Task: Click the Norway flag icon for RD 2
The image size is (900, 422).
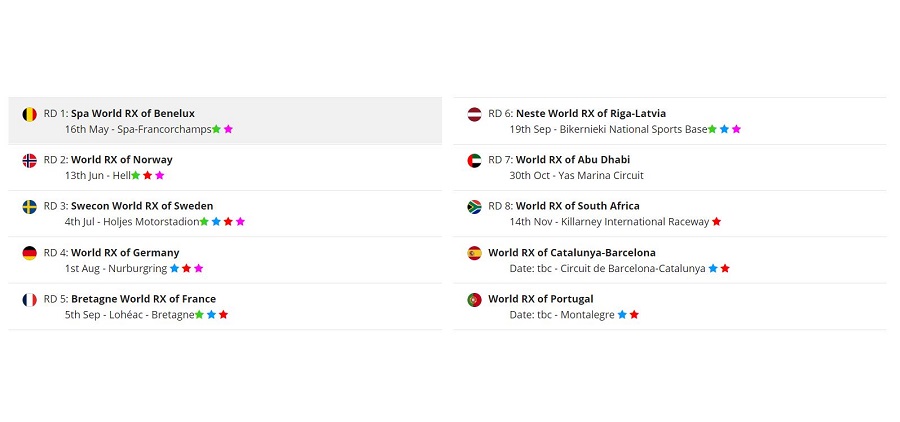Action: point(30,160)
